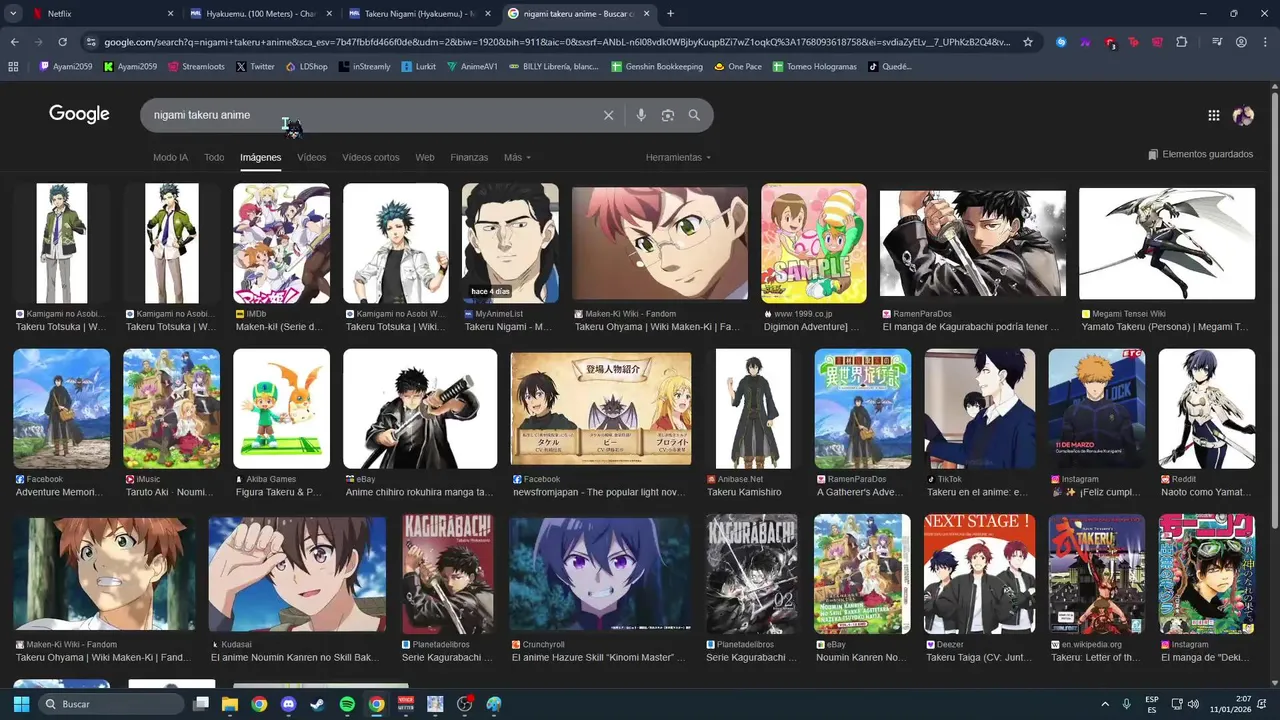
Task: Open the LDShop bookmark
Action: [x=306, y=67]
